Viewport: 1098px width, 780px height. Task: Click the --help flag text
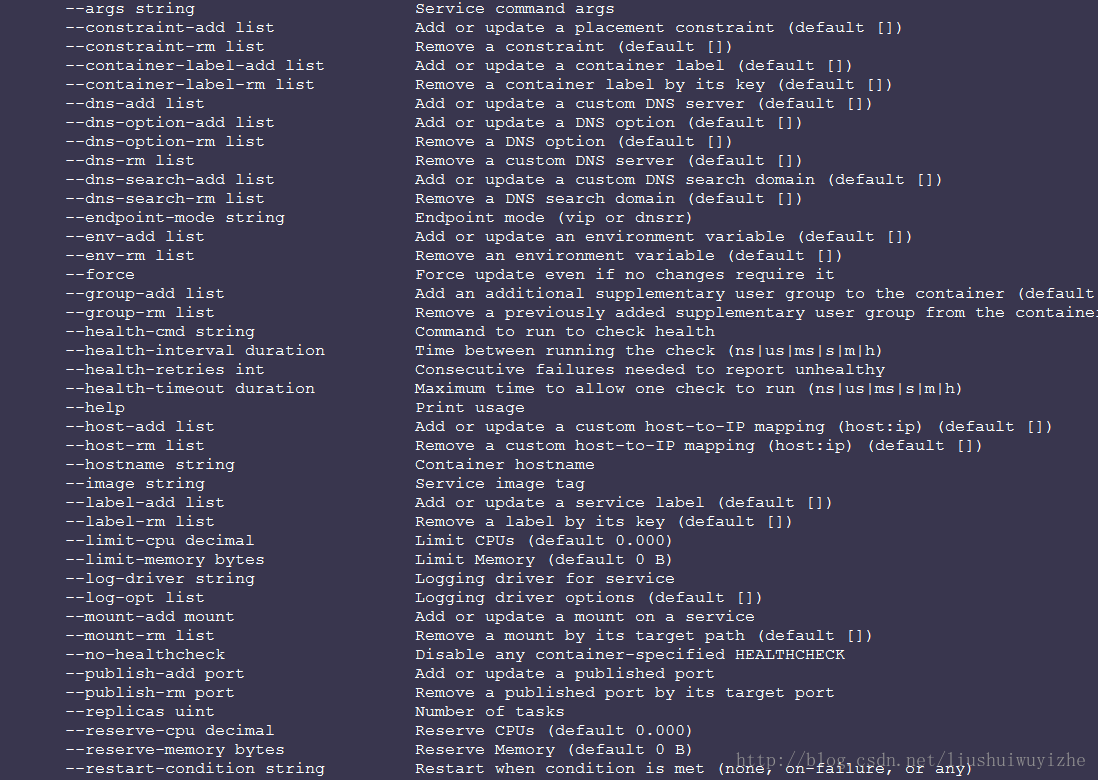click(x=95, y=408)
